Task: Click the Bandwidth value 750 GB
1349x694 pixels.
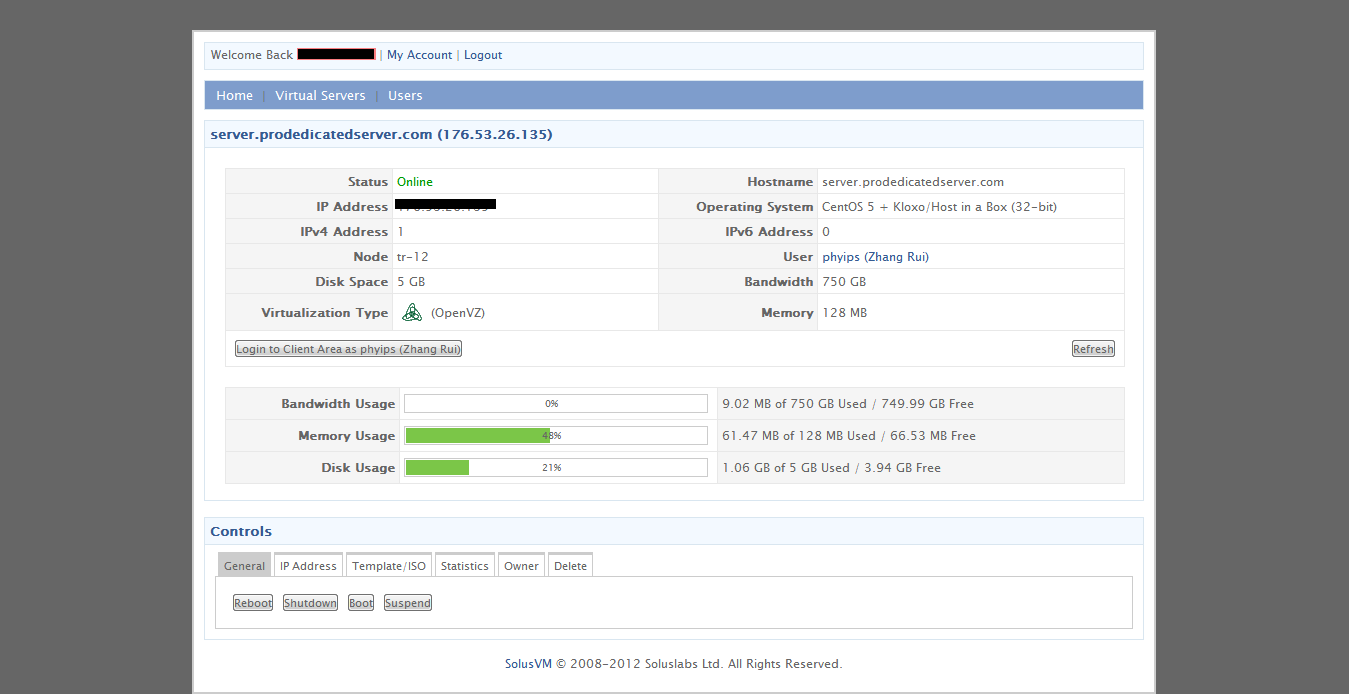Action: pyautogui.click(x=844, y=282)
